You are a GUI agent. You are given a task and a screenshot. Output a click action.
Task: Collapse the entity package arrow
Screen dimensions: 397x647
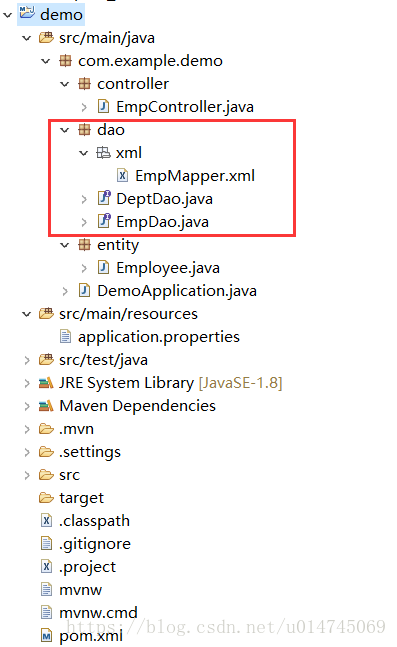(x=65, y=246)
